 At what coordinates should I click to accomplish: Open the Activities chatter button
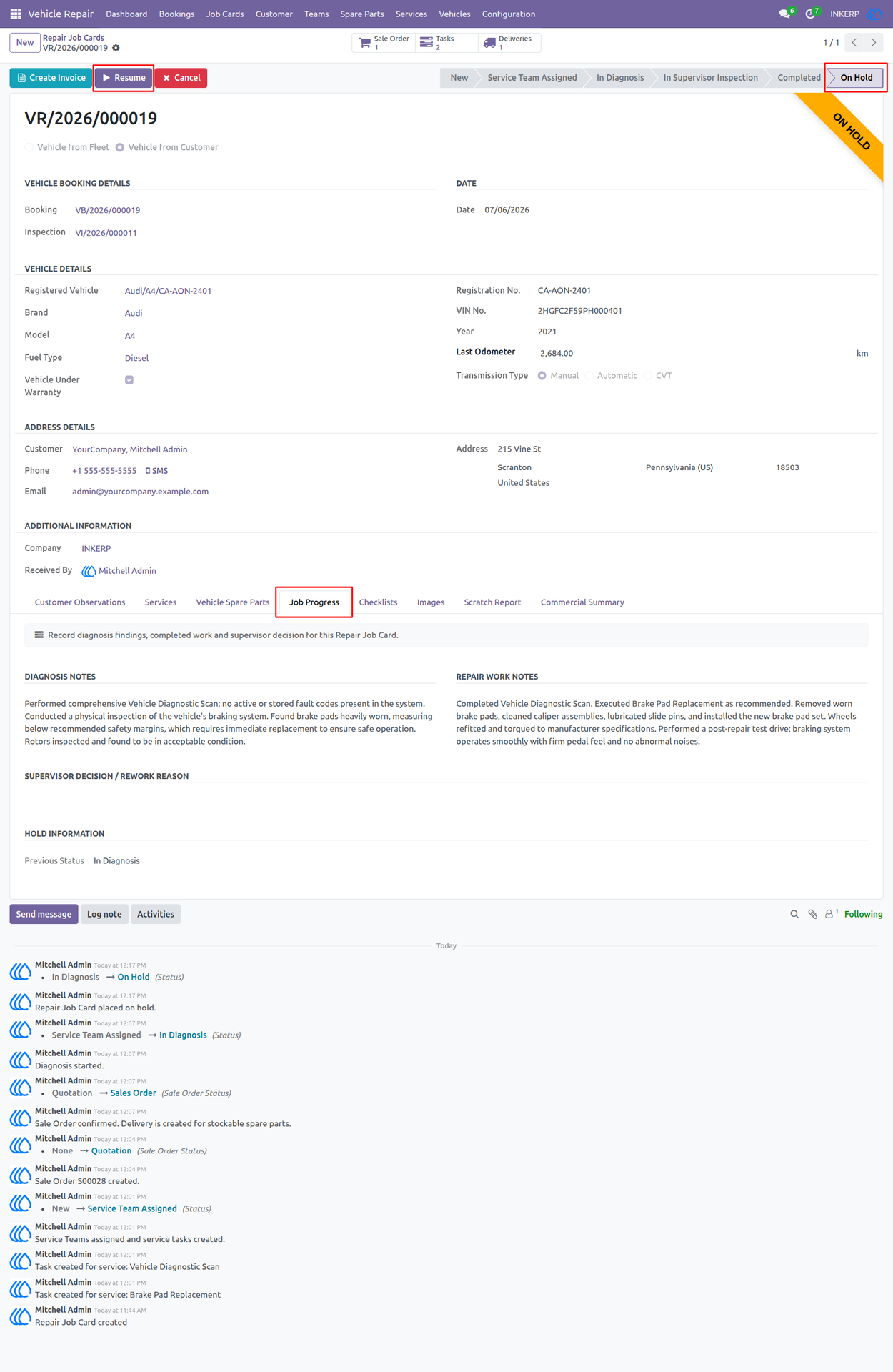click(156, 914)
